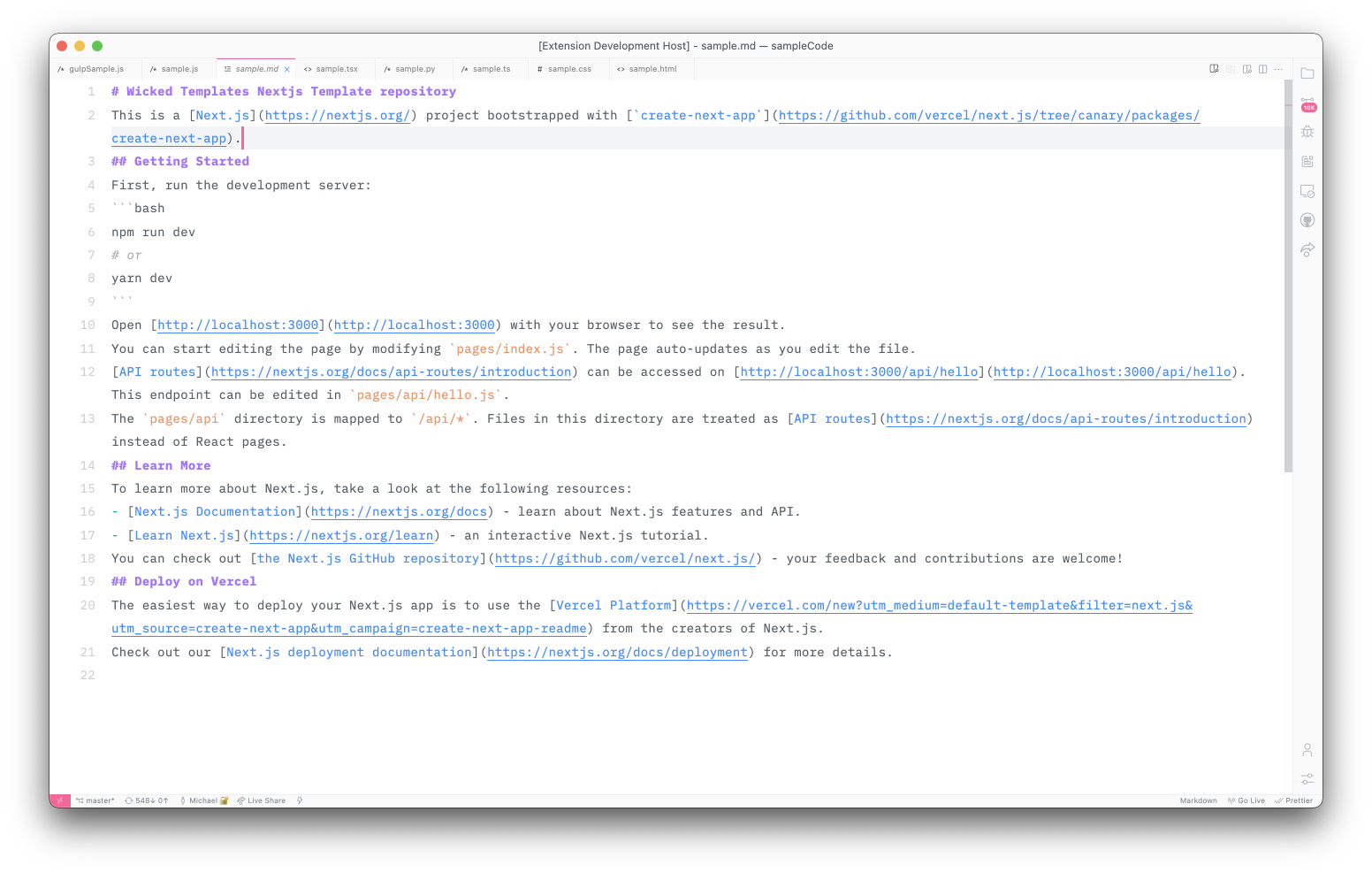Open the editor More Actions ellipsis menu

pos(1278,69)
